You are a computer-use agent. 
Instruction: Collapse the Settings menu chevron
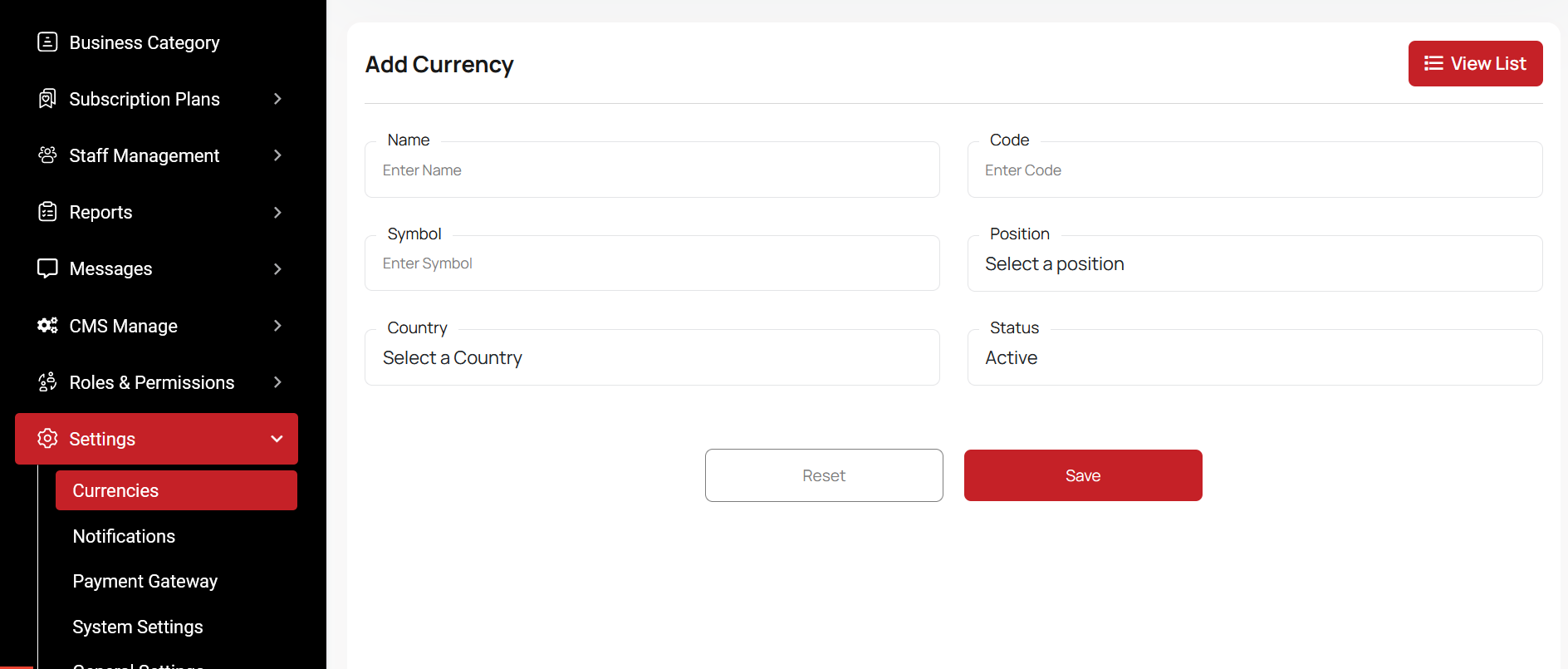[277, 439]
